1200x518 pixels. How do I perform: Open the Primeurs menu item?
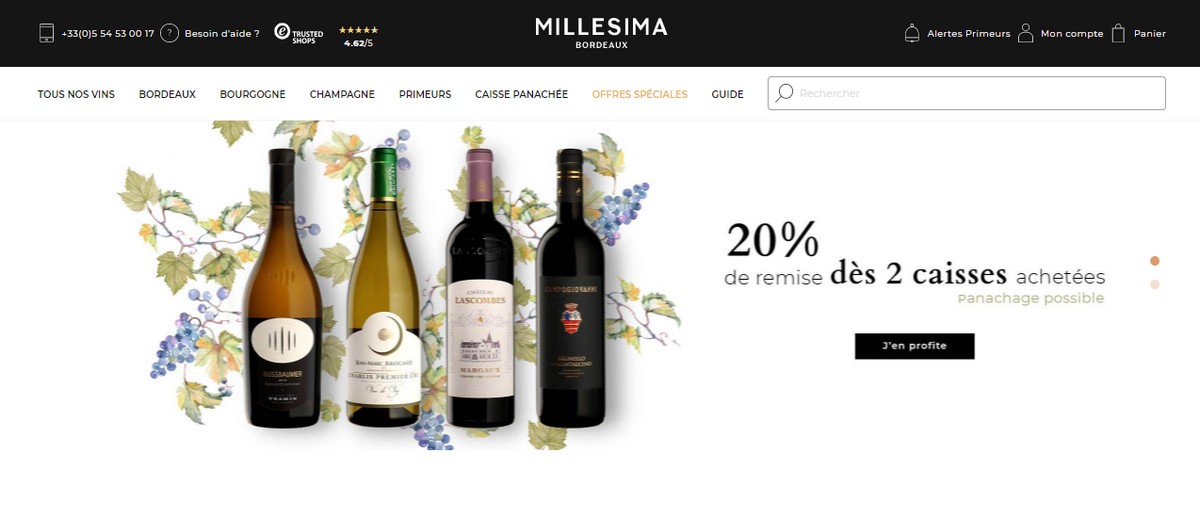[x=425, y=94]
